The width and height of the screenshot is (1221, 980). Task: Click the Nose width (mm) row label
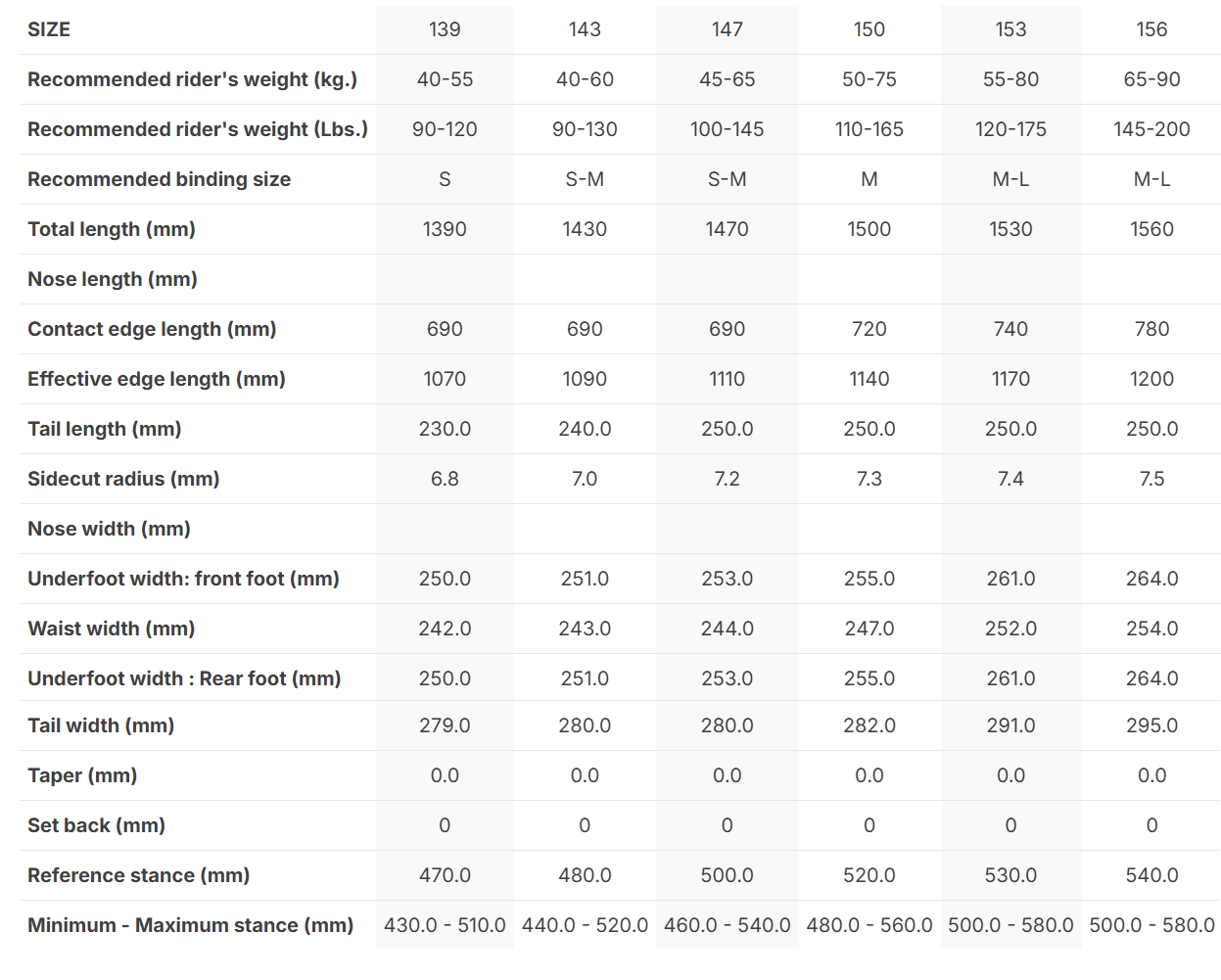109,529
